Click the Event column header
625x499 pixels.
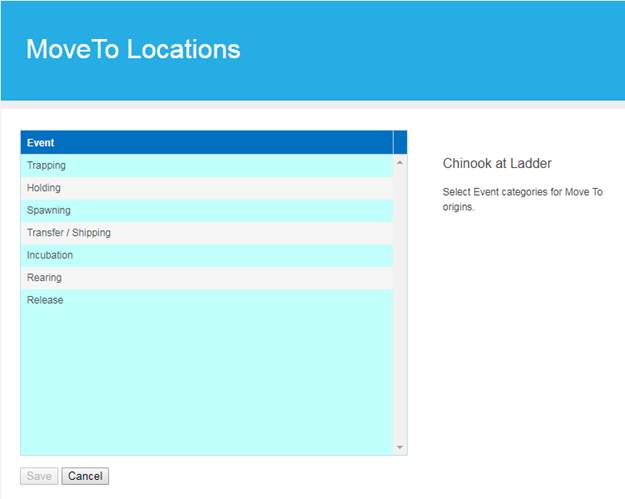pyautogui.click(x=206, y=142)
